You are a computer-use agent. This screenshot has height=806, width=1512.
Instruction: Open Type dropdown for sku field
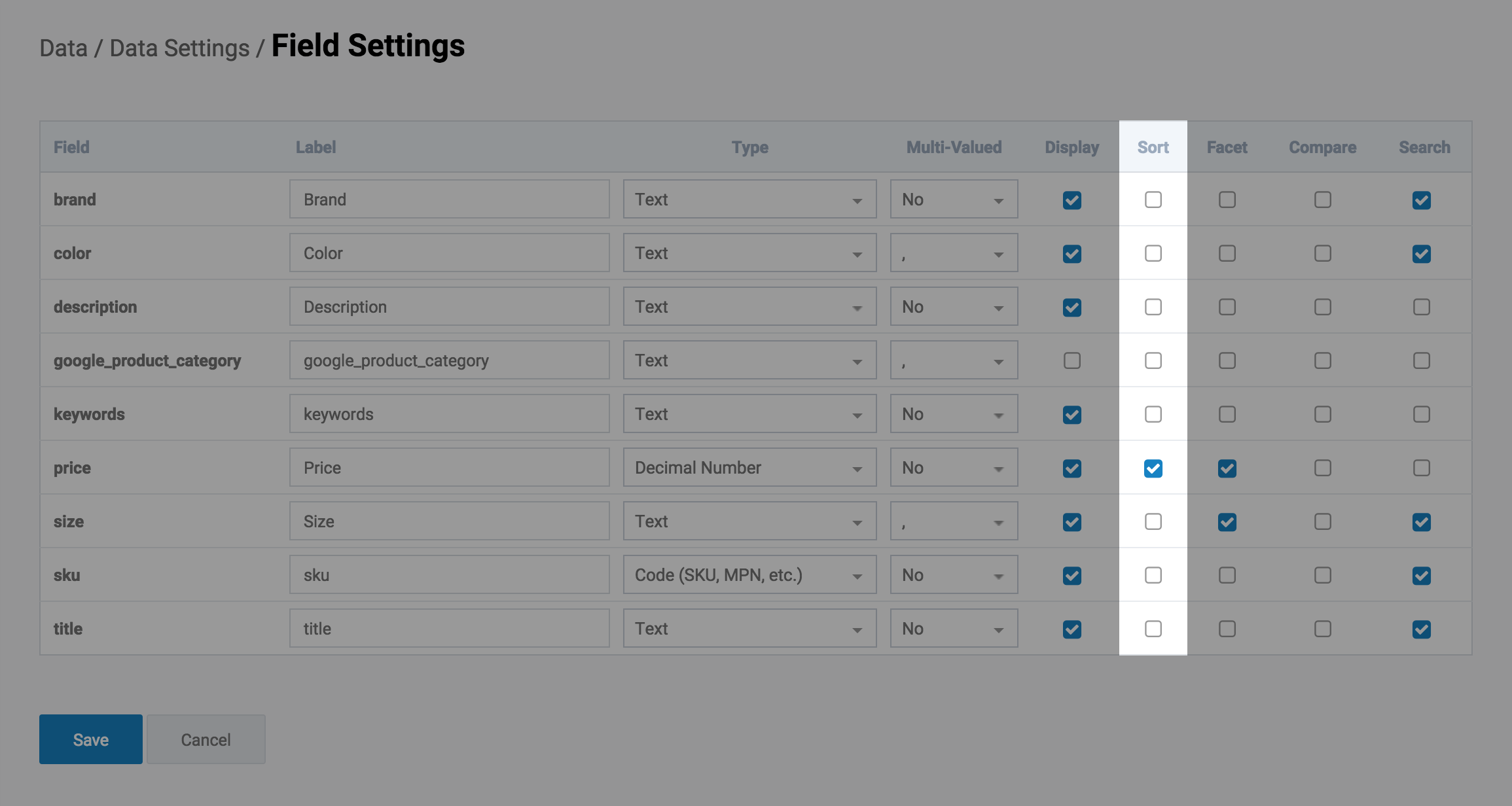749,575
